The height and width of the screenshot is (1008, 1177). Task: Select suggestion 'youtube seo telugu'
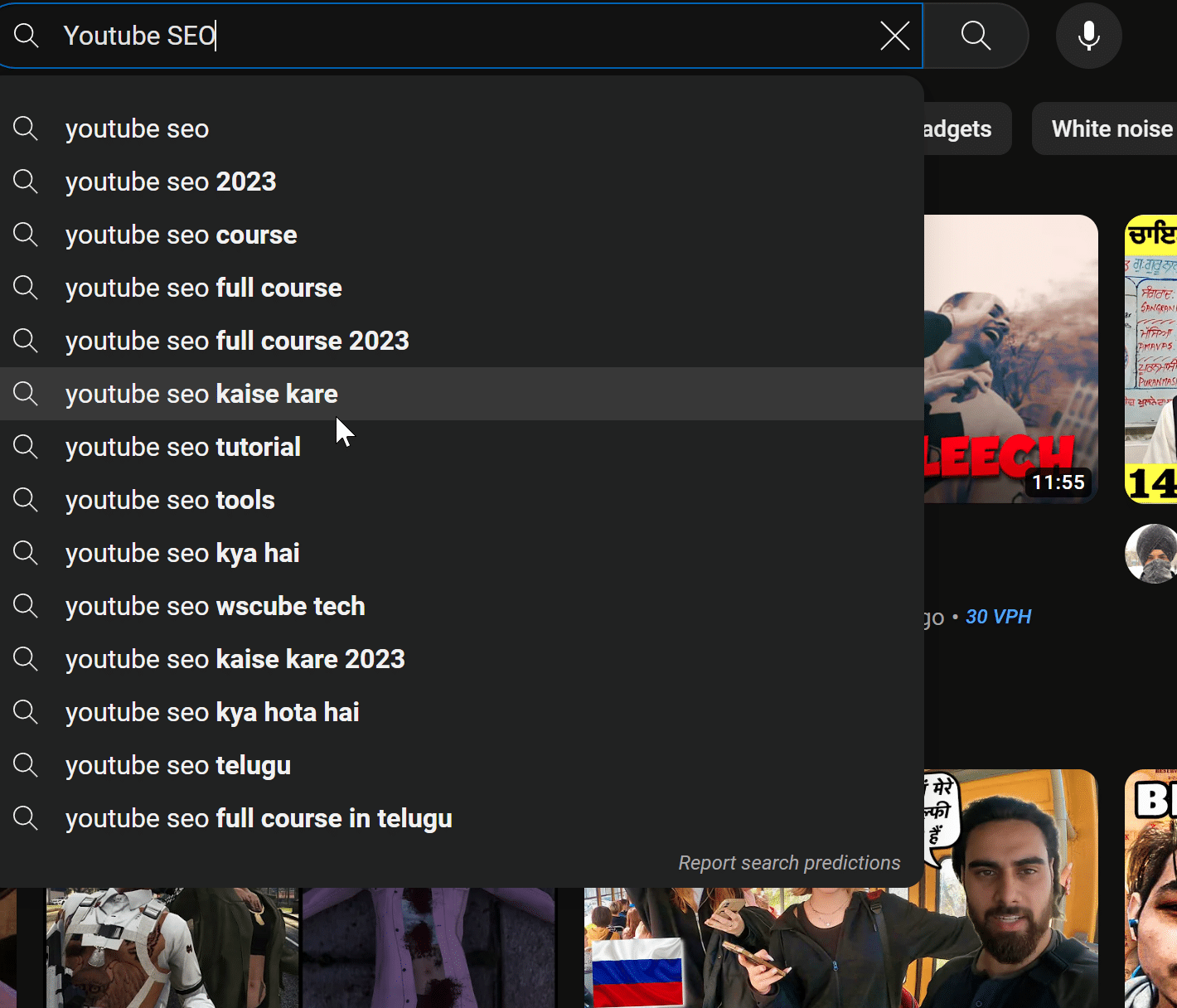pyautogui.click(x=462, y=765)
